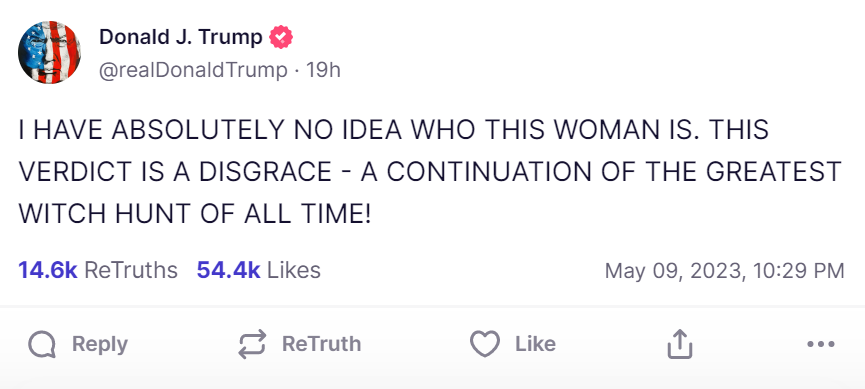Viewport: 865px width, 389px height.
Task: Click the red verified badge icon
Action: 281,38
